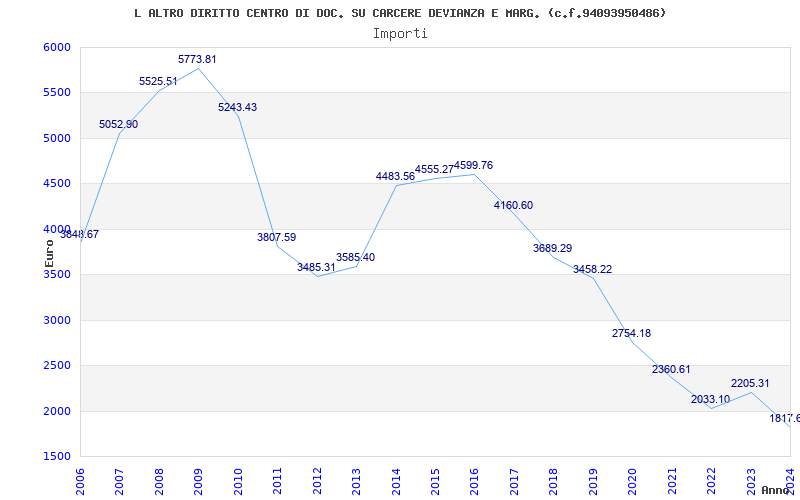Click the data label 2754.18
The image size is (800, 500).
click(x=632, y=333)
